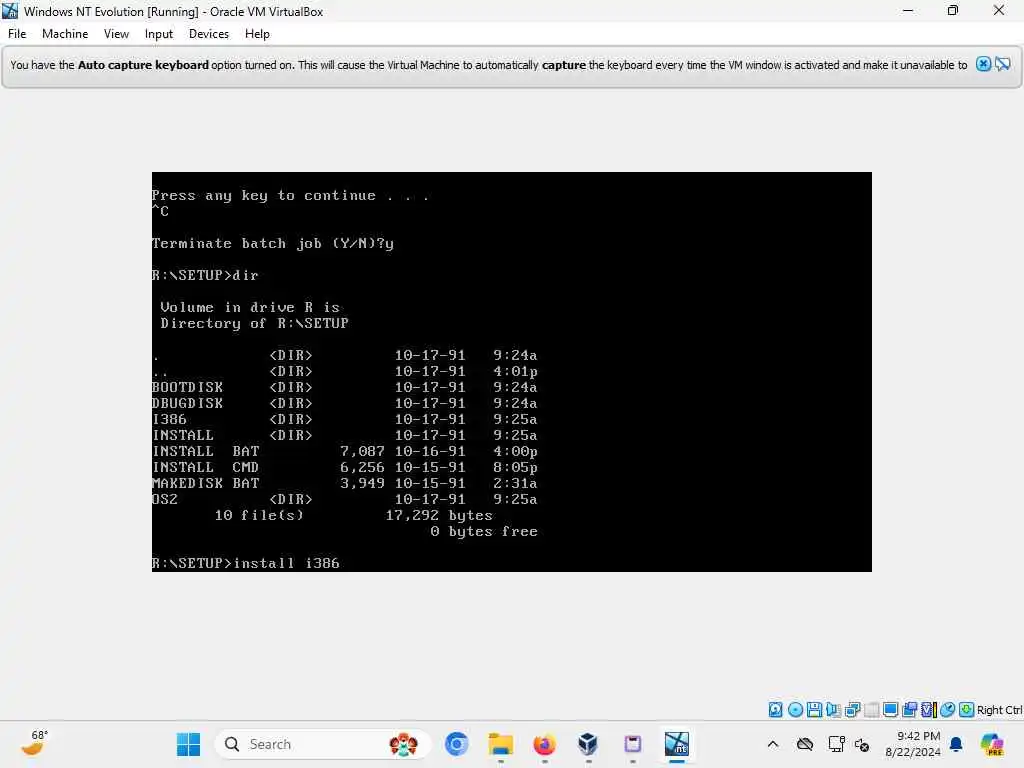Click the network adapter indicator
The image size is (1024, 768).
click(852, 709)
